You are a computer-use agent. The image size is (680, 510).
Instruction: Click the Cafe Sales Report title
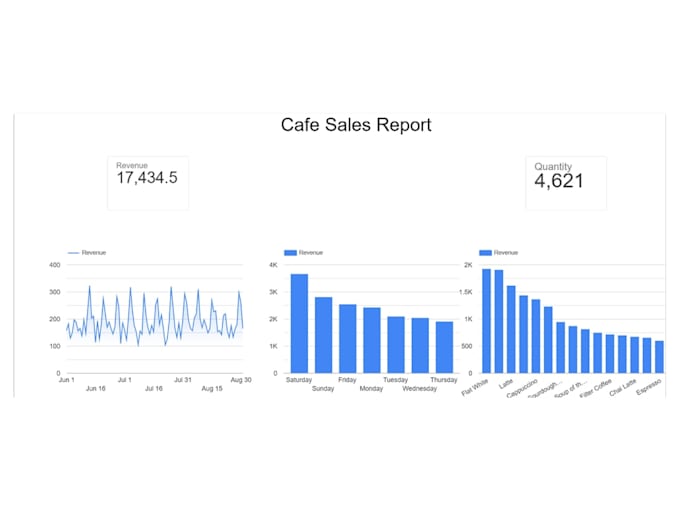click(356, 125)
